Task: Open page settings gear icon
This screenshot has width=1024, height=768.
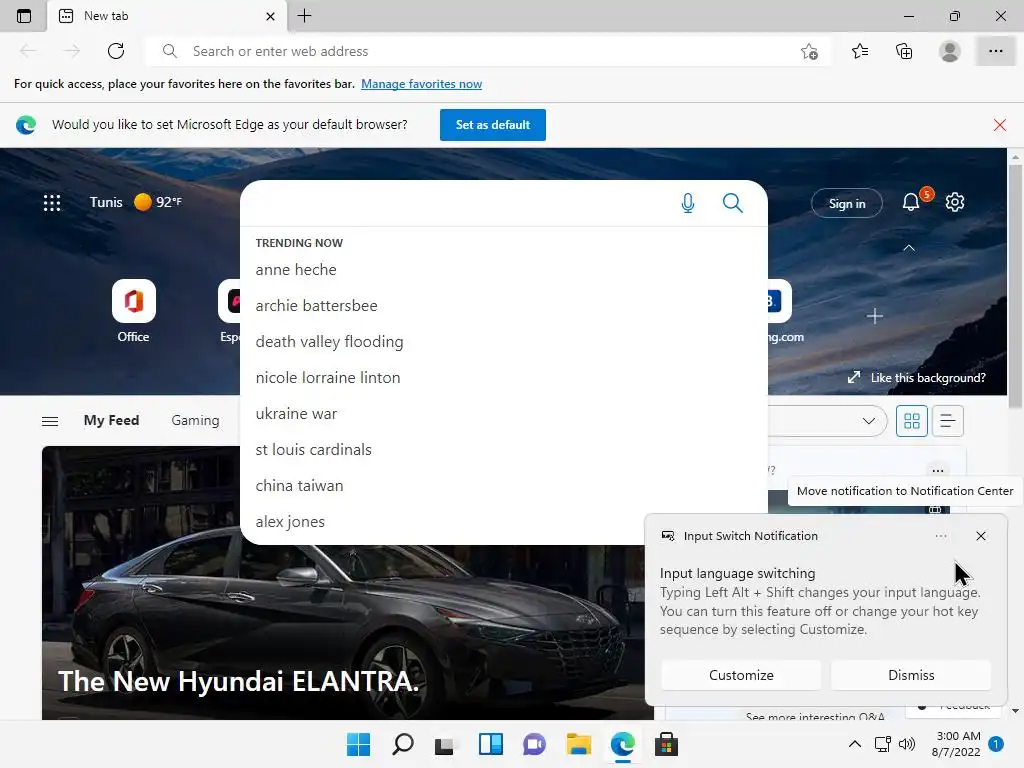Action: point(955,202)
